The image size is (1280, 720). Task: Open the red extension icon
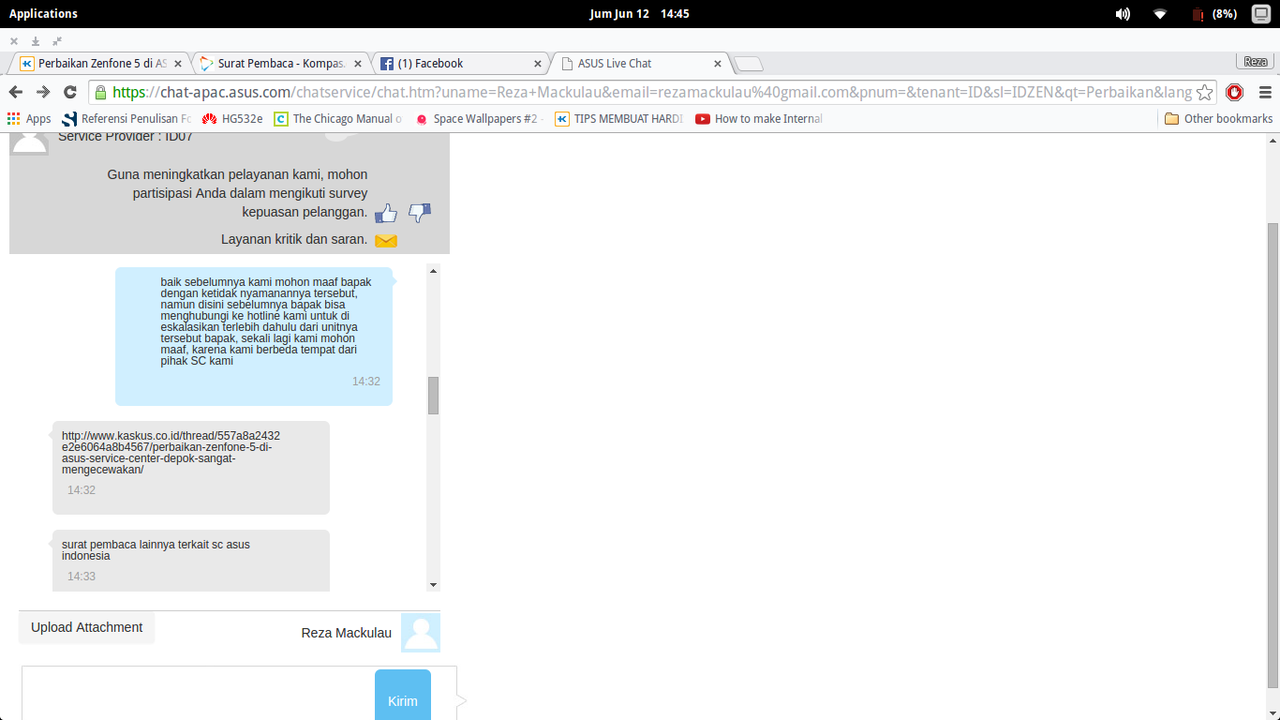(1235, 92)
